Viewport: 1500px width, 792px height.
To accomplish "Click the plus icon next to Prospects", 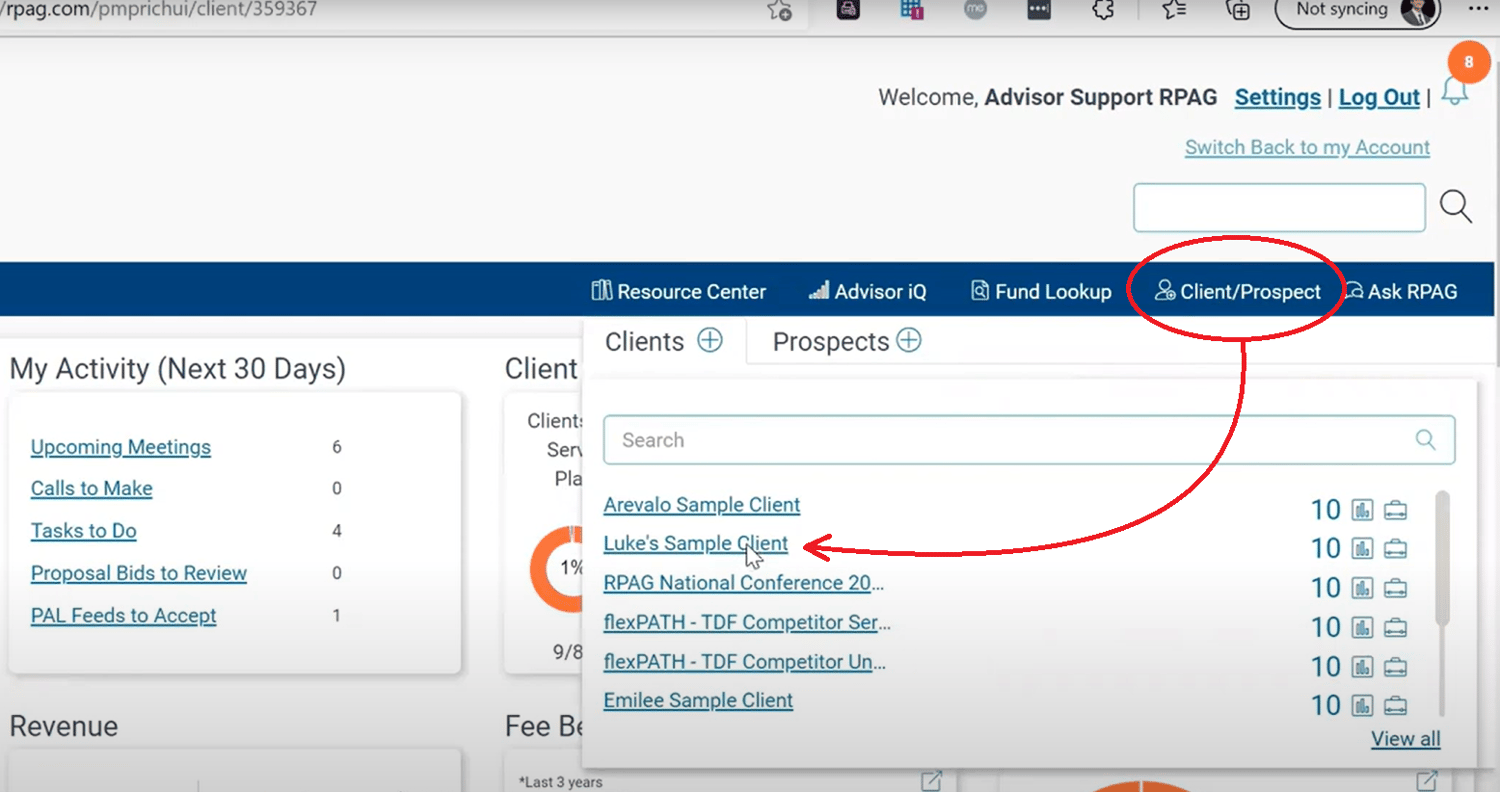I will coord(909,340).
